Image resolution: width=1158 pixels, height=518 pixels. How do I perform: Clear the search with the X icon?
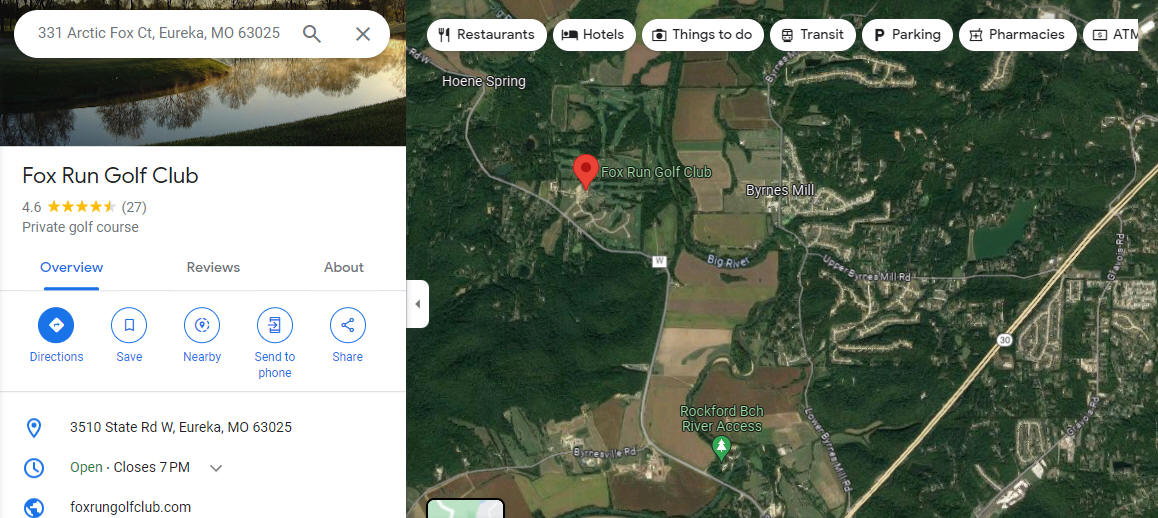pos(363,34)
